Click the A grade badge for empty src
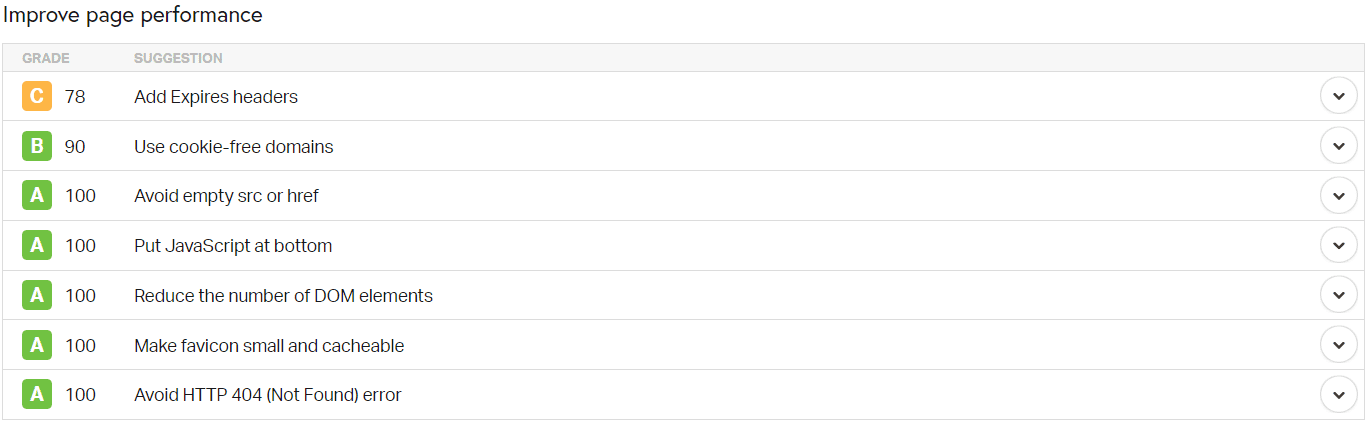Screen dimensions: 1366x423 tap(37, 196)
